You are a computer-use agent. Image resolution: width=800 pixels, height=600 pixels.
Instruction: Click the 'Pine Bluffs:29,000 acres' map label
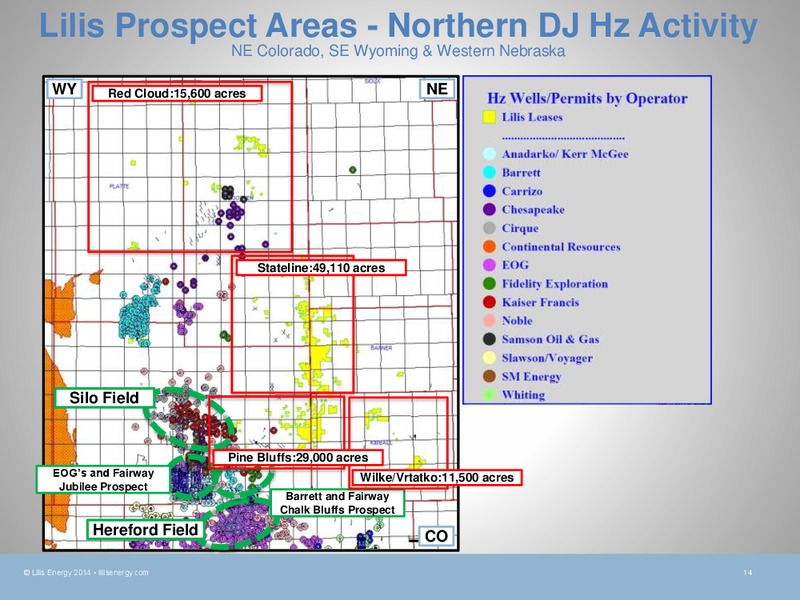click(298, 458)
